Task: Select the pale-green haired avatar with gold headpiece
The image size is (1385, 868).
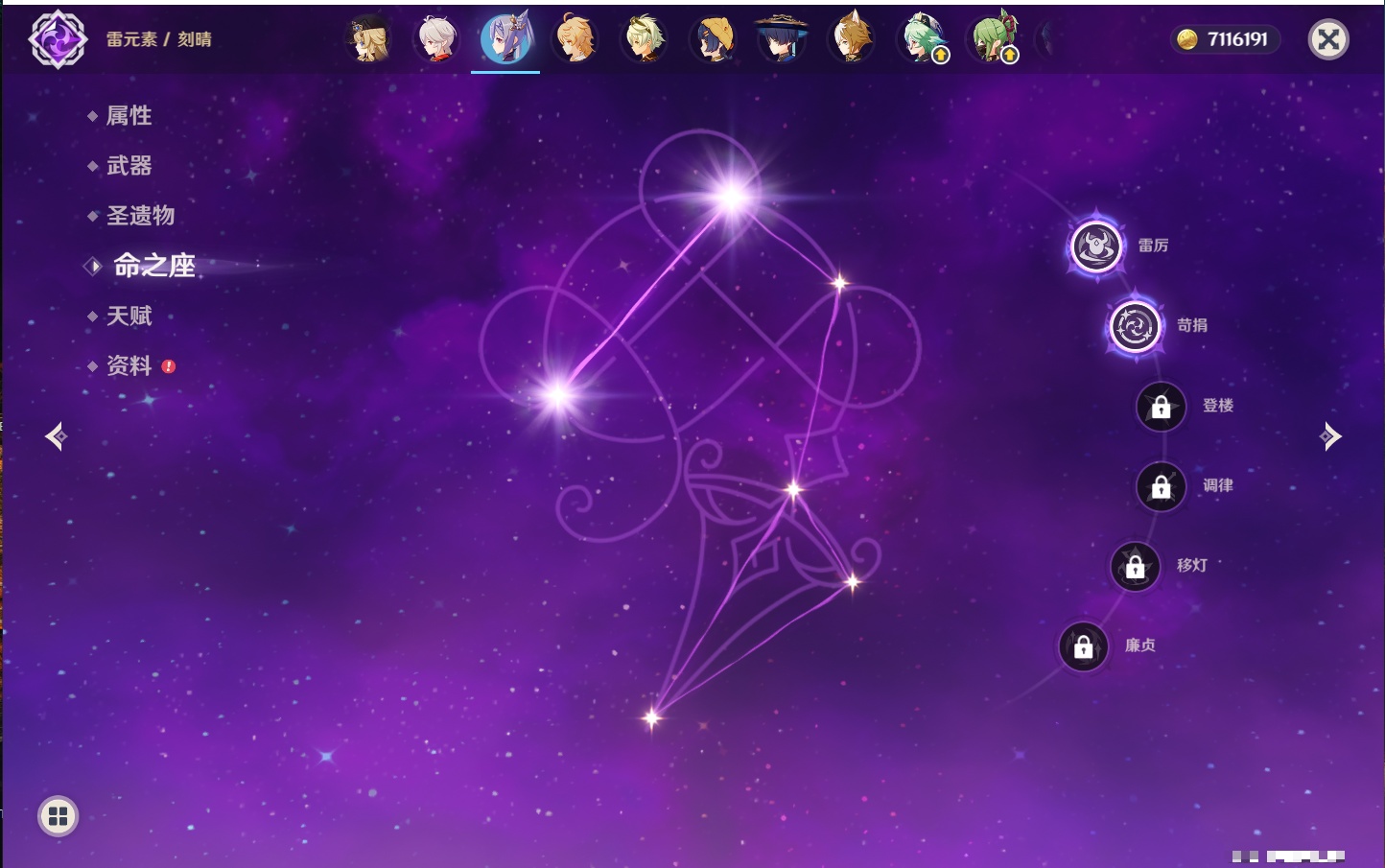Action: pos(645,39)
